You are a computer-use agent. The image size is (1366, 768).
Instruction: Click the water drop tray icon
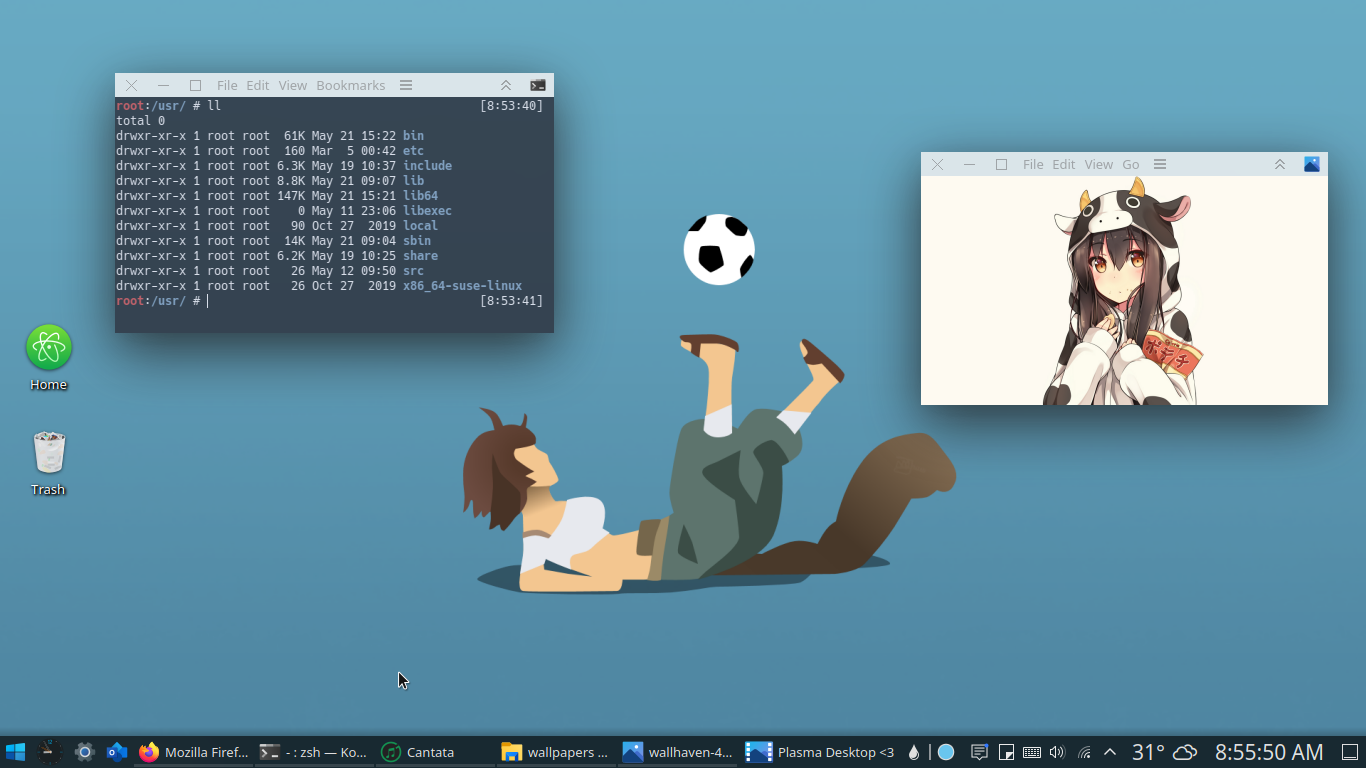click(x=913, y=752)
